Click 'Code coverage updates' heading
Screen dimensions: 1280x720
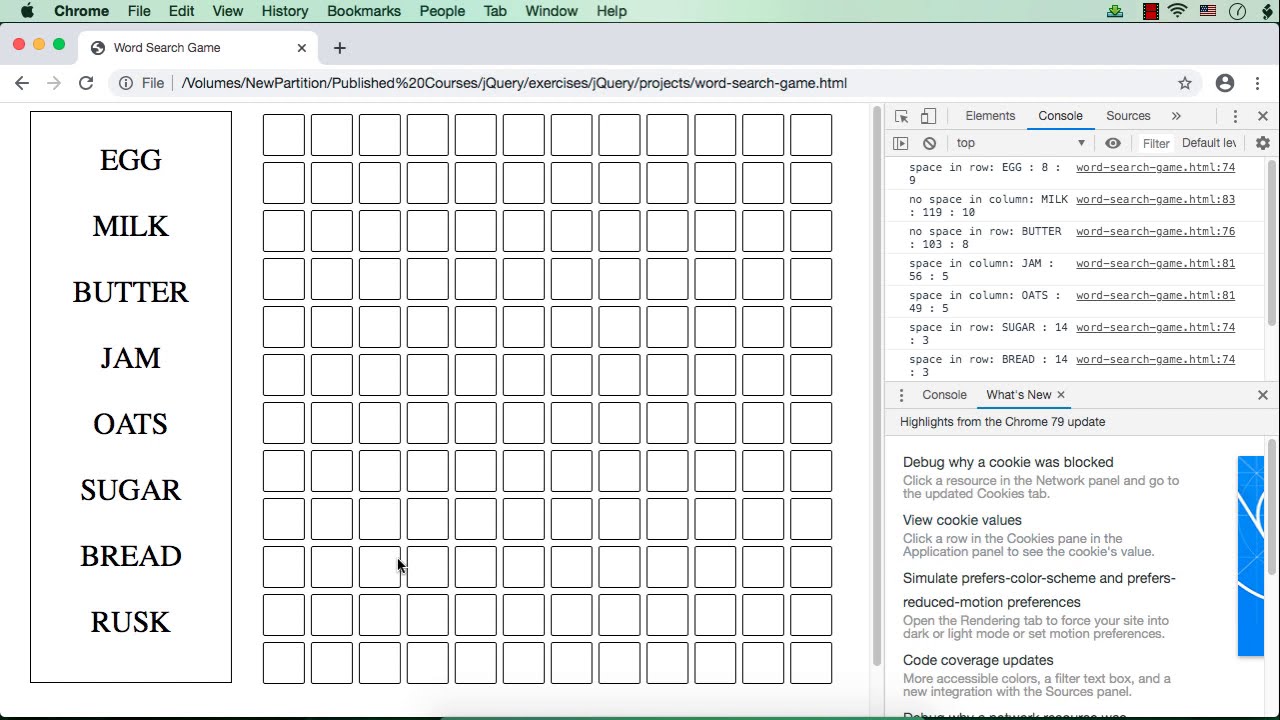(x=978, y=660)
